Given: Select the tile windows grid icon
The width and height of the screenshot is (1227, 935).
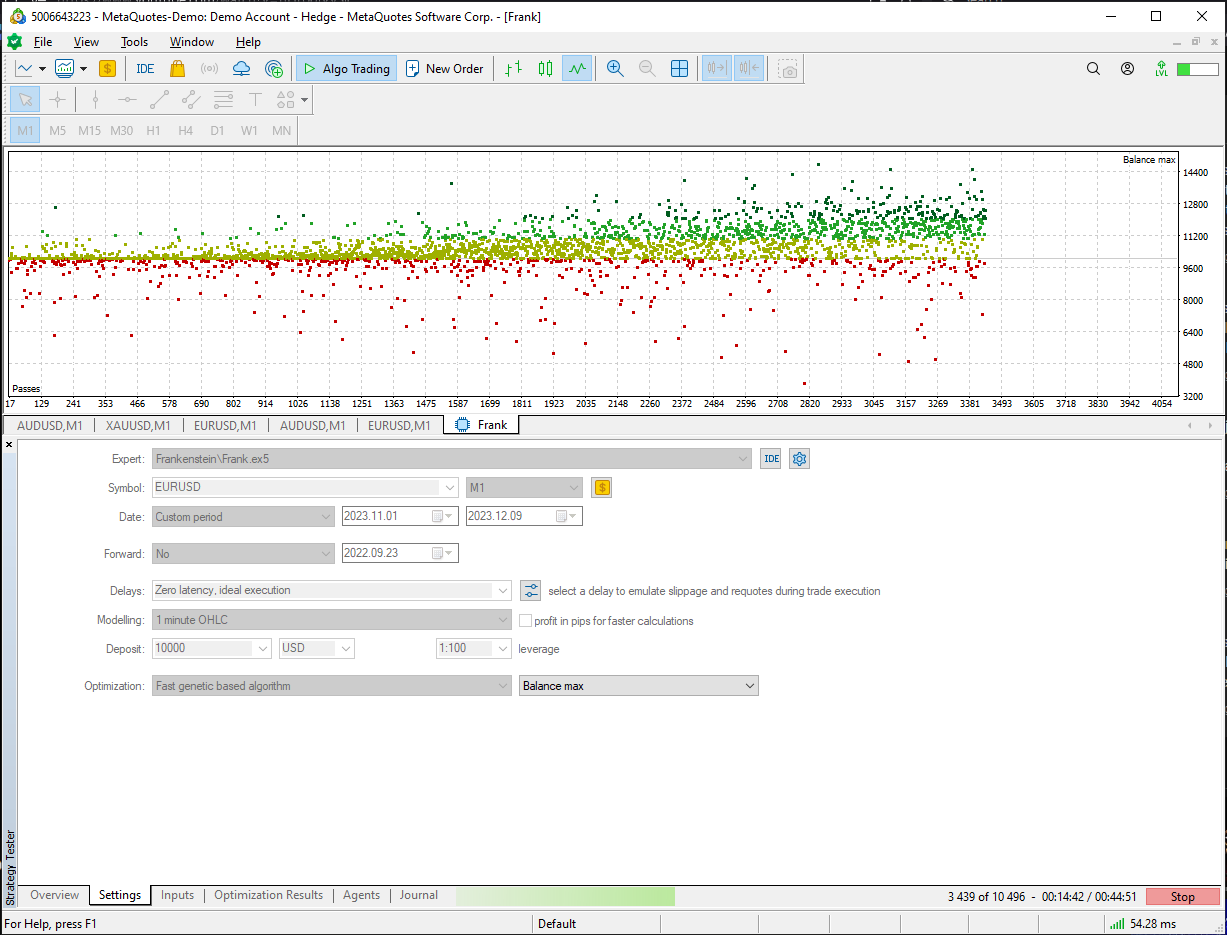Looking at the screenshot, I should [679, 69].
